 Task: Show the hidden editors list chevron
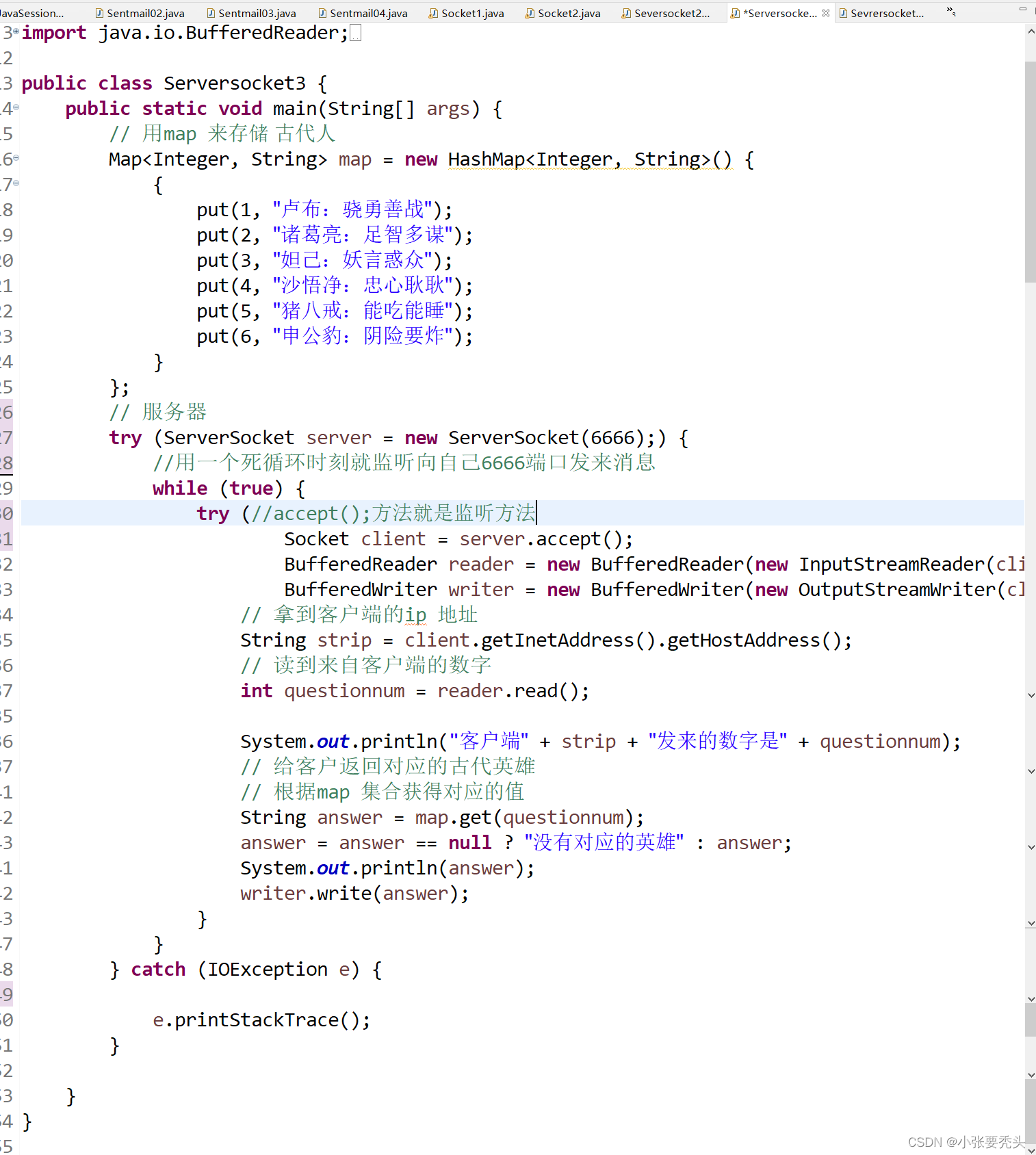pyautogui.click(x=951, y=12)
